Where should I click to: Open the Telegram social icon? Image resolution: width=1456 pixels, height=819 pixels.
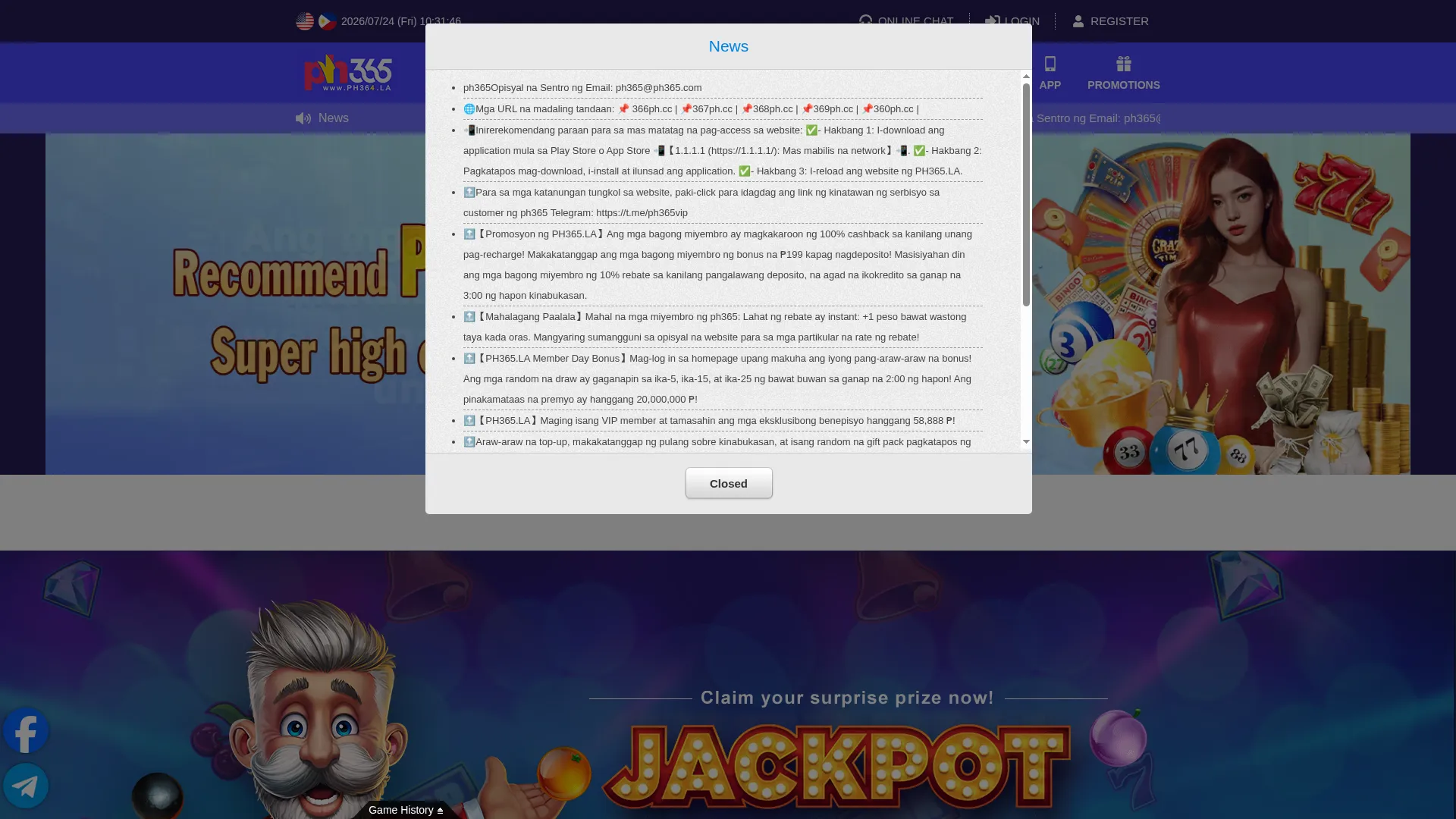[26, 786]
